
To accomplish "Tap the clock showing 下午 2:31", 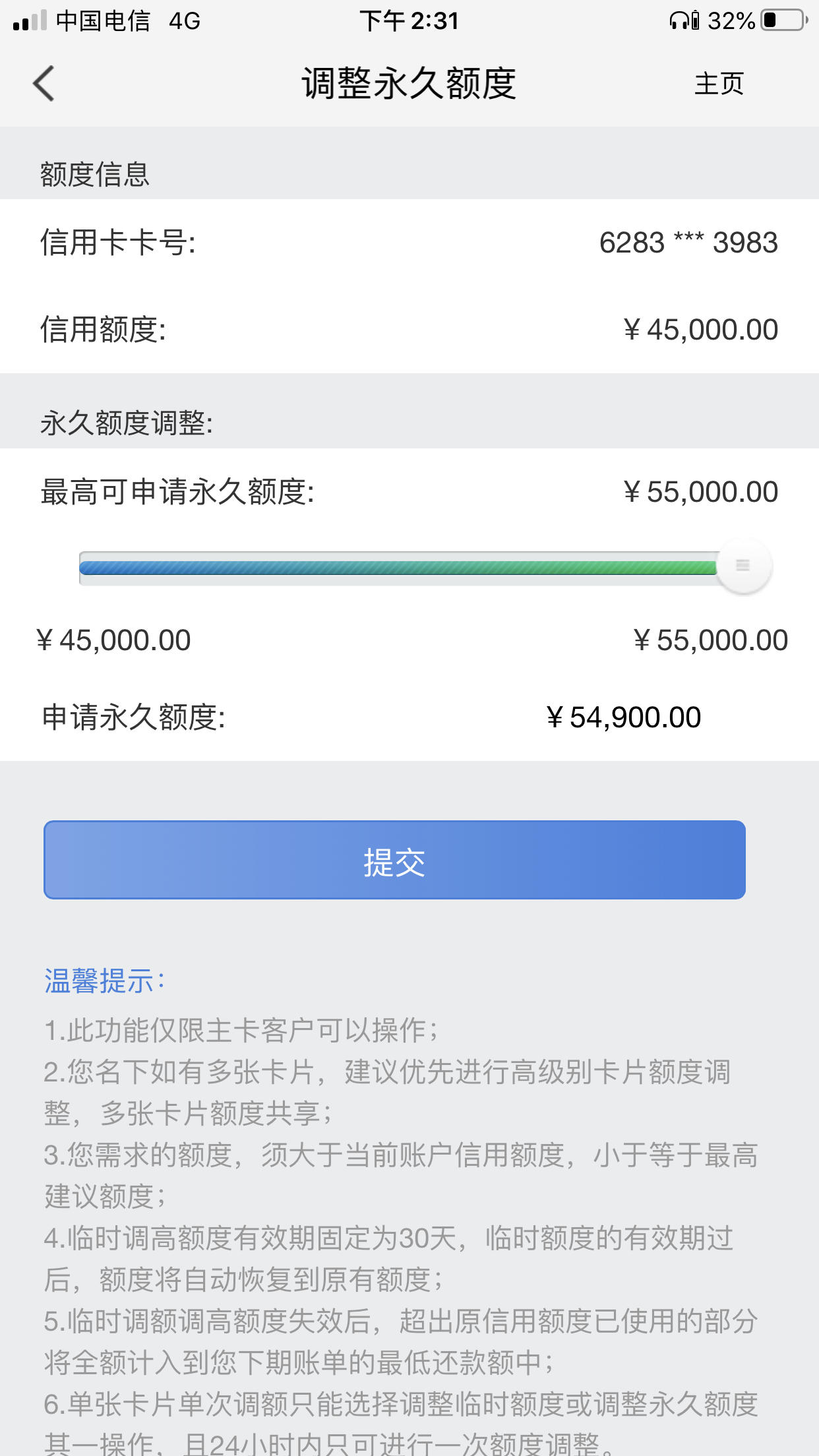I will click(409, 20).
